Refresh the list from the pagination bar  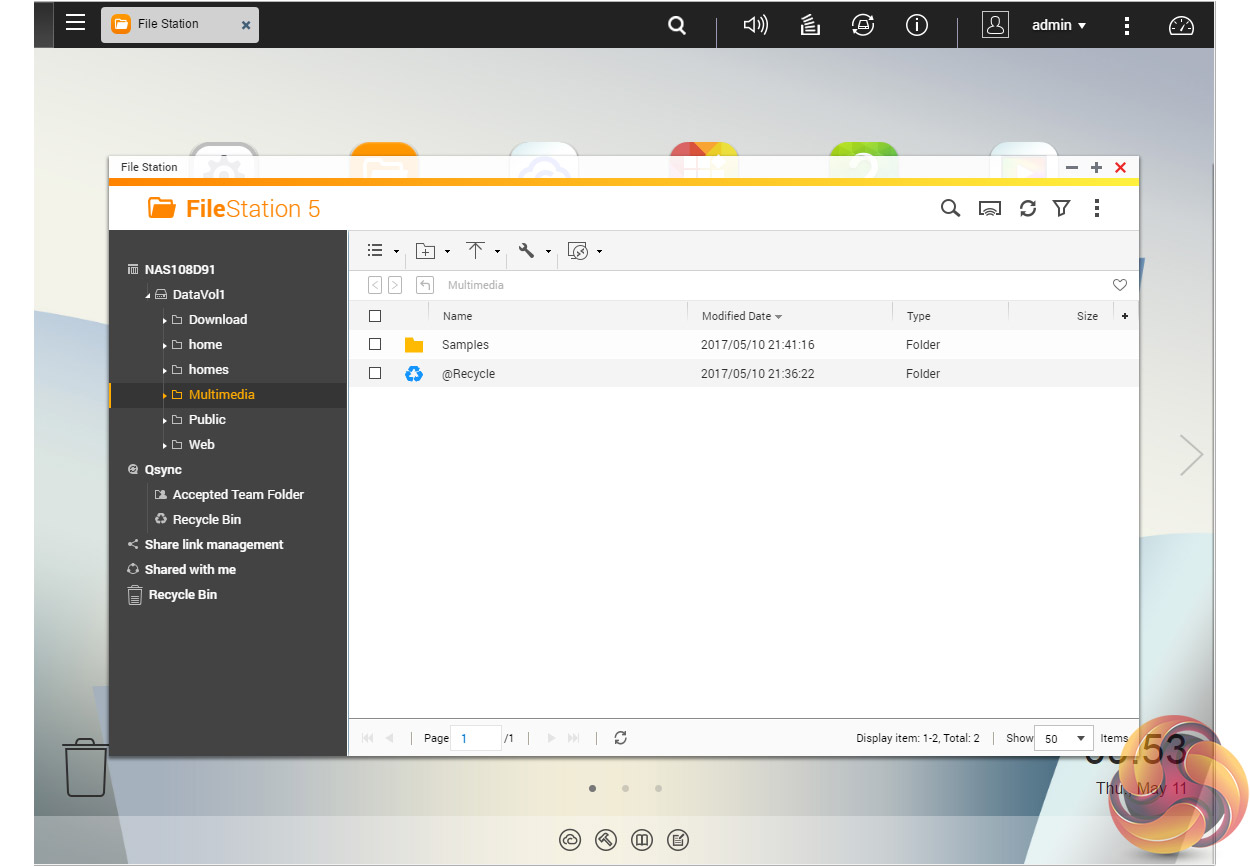coord(620,738)
